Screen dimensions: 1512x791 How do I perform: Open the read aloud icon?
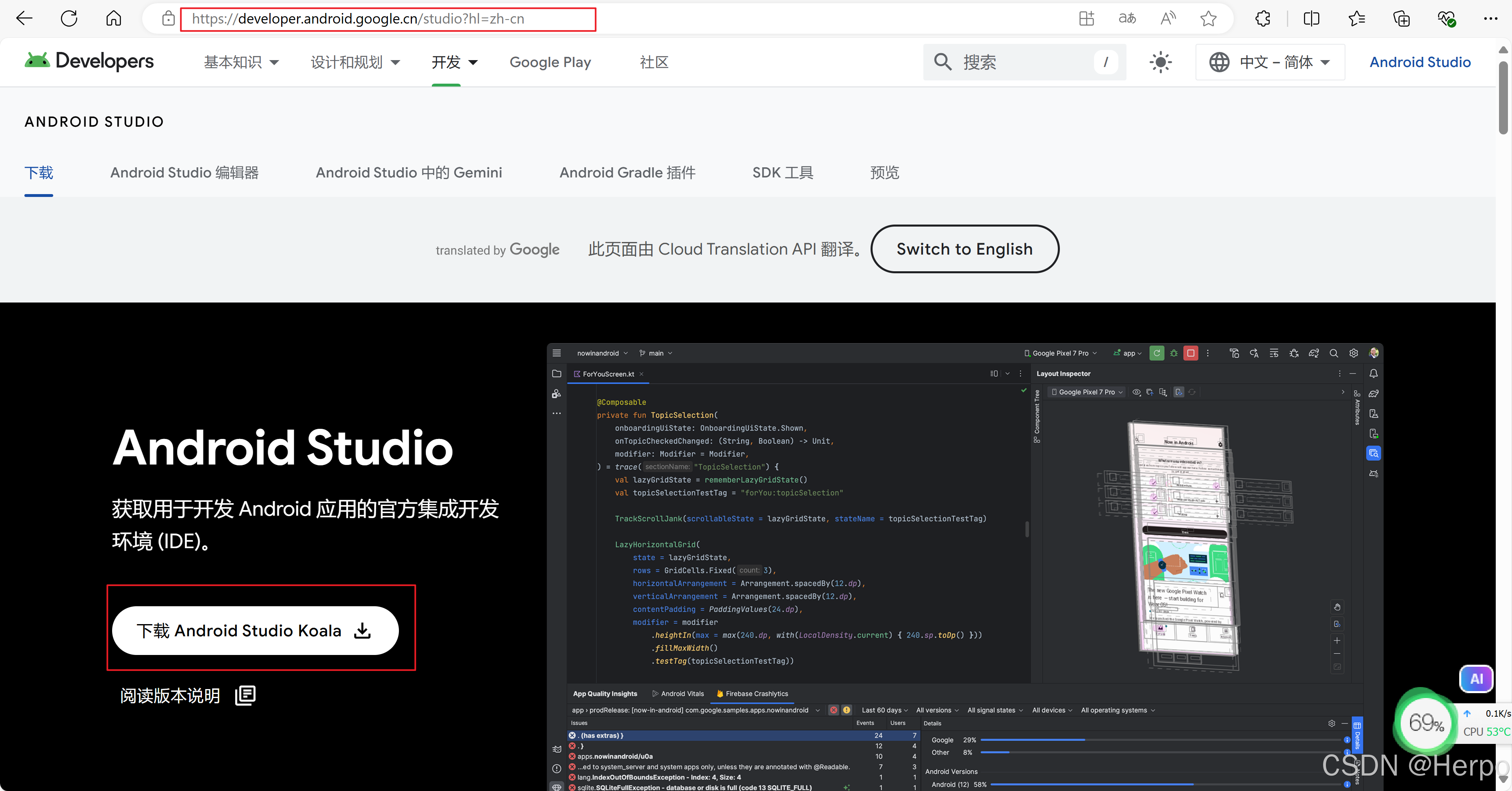pos(1168,18)
